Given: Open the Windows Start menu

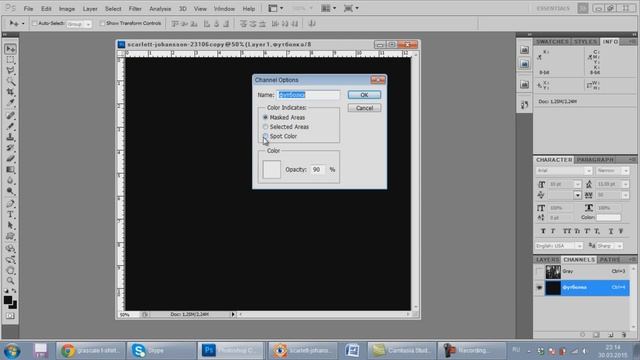Looking at the screenshot, I should click(x=12, y=351).
